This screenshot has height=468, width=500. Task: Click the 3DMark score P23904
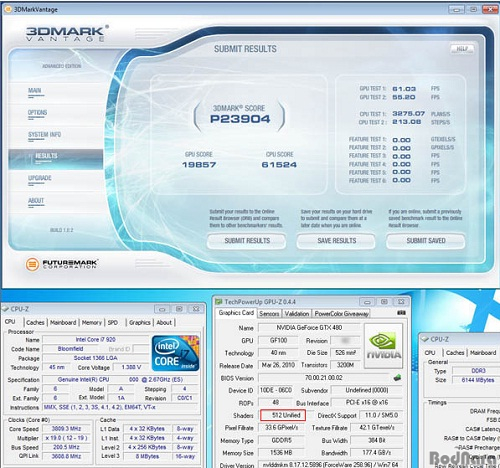[x=240, y=119]
